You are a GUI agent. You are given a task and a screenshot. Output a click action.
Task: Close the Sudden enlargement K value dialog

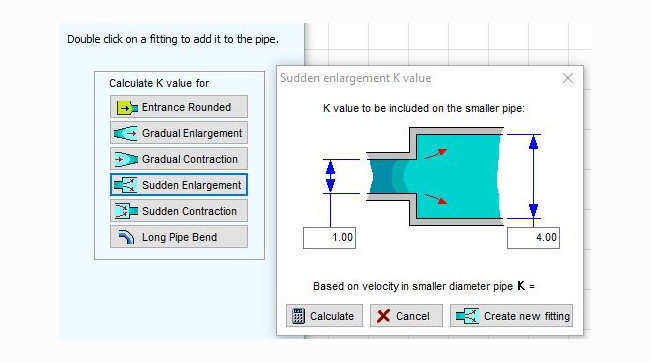[x=568, y=78]
